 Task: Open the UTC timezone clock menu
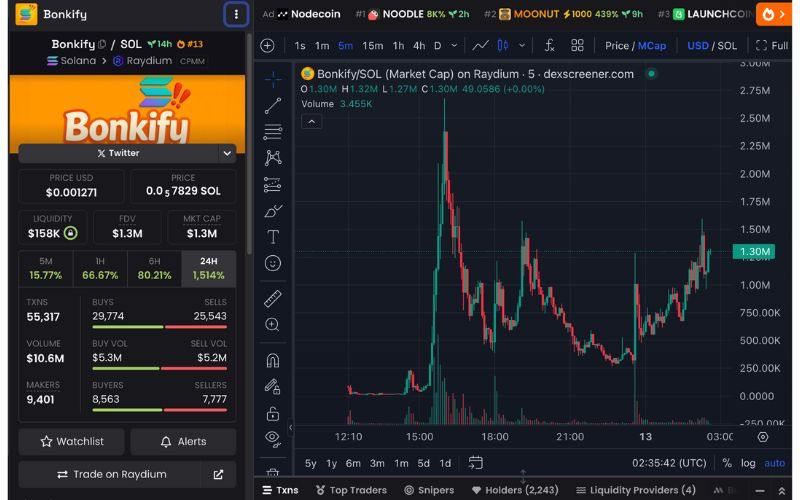click(669, 463)
